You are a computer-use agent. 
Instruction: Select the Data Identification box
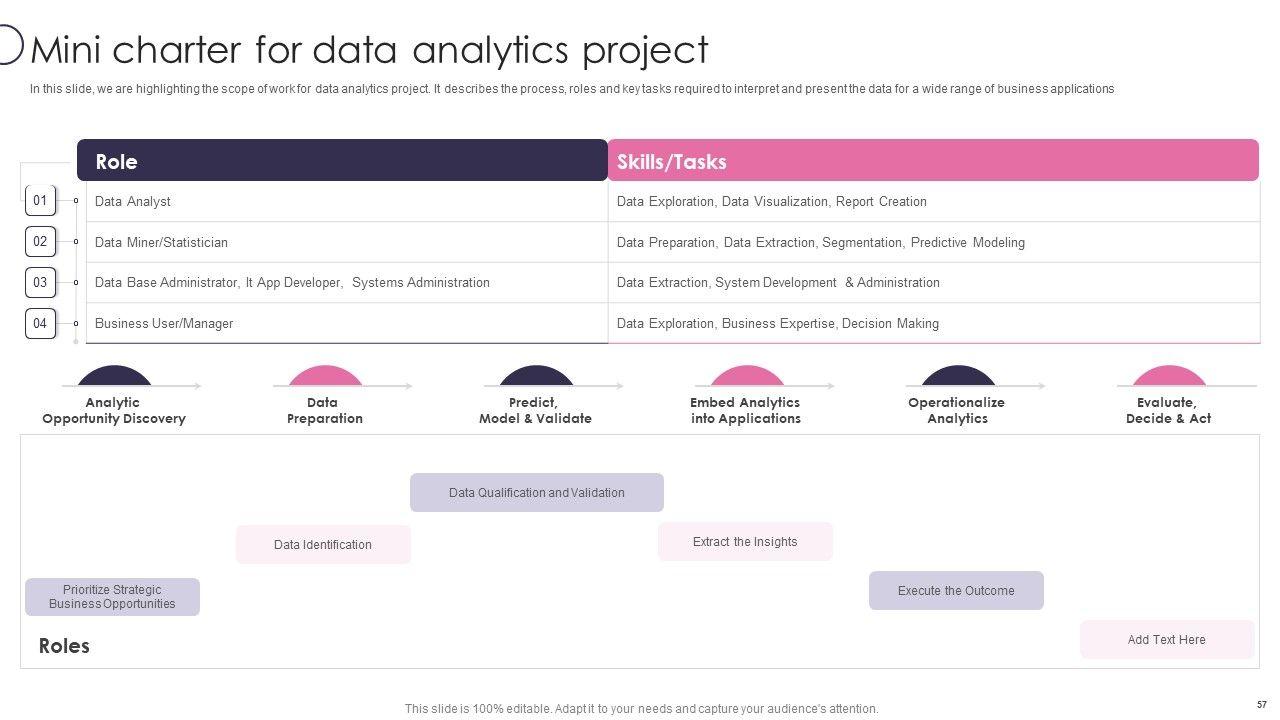(323, 545)
